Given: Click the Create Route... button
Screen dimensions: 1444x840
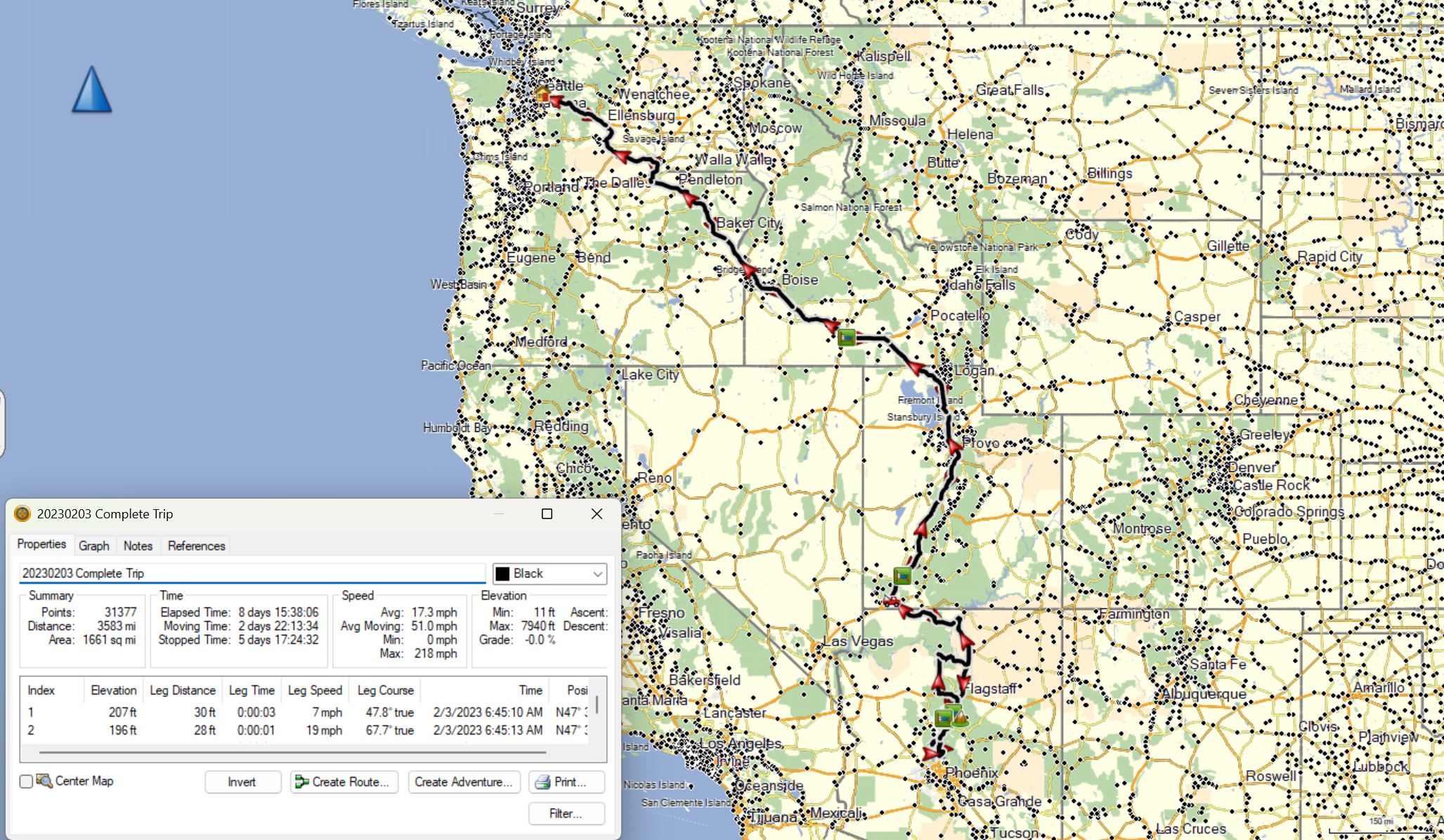Looking at the screenshot, I should (x=344, y=782).
